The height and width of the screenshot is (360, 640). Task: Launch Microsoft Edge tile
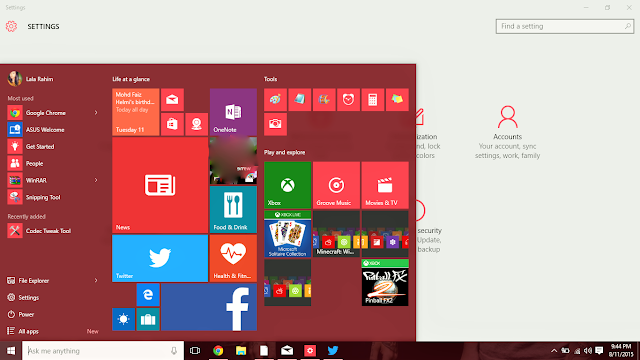148,295
